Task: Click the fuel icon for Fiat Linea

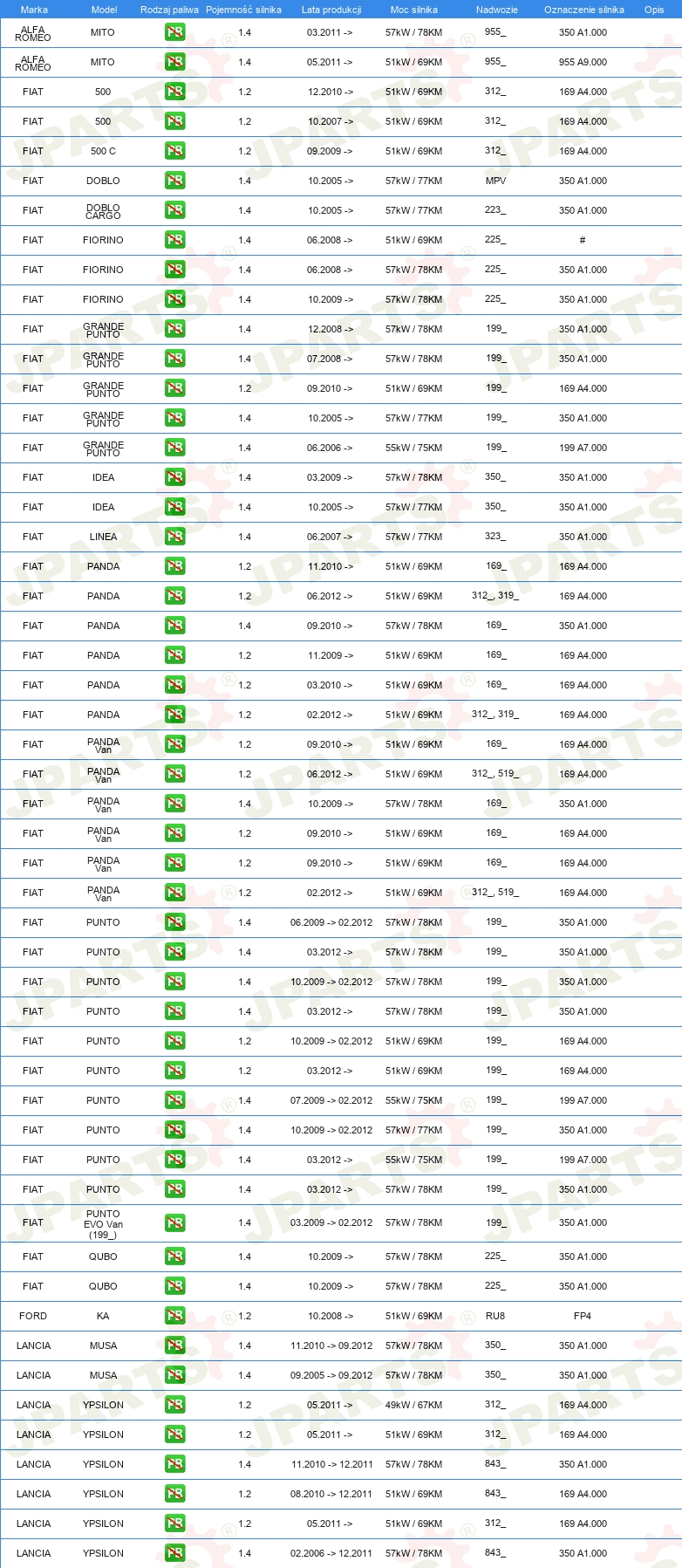Action: point(174,537)
